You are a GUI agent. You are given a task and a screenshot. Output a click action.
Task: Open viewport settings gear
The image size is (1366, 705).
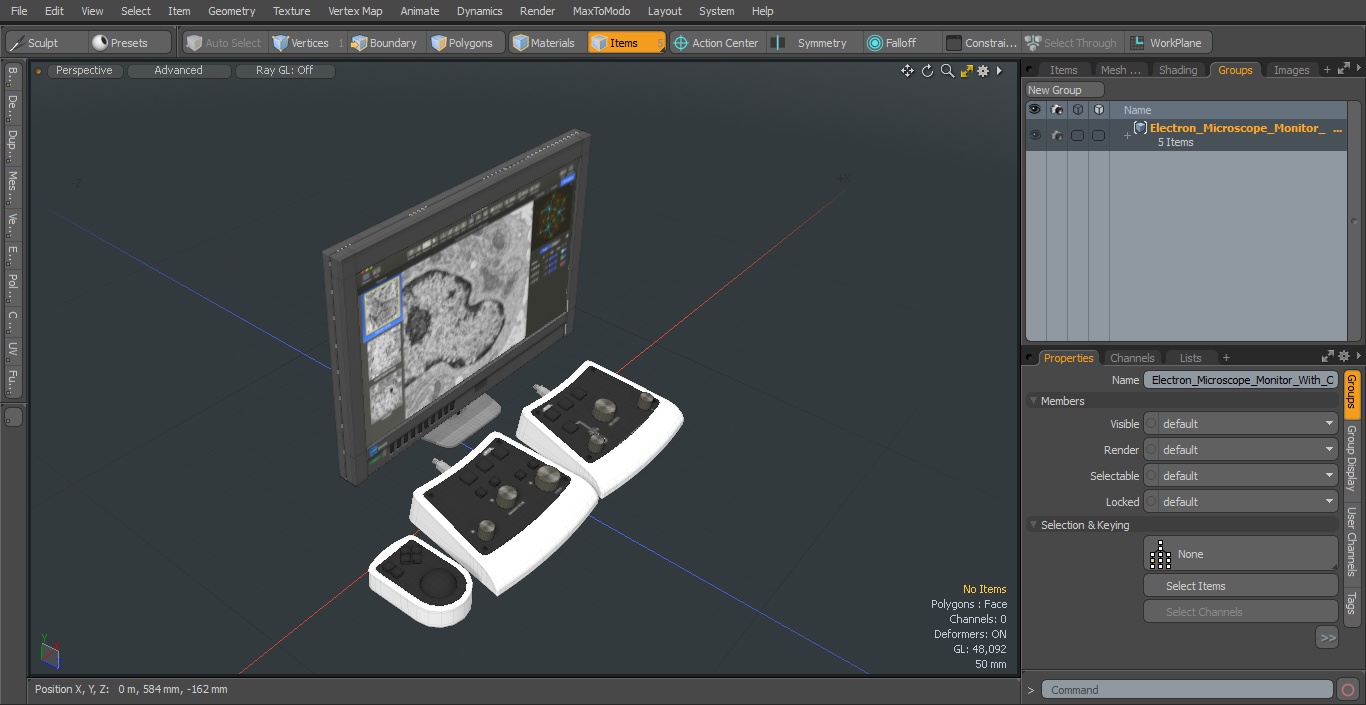point(983,71)
